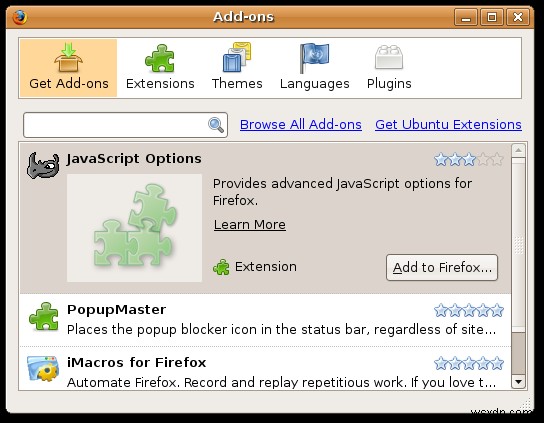The height and width of the screenshot is (423, 544).
Task: Click the large puzzle preview thumbnail
Action: click(134, 228)
